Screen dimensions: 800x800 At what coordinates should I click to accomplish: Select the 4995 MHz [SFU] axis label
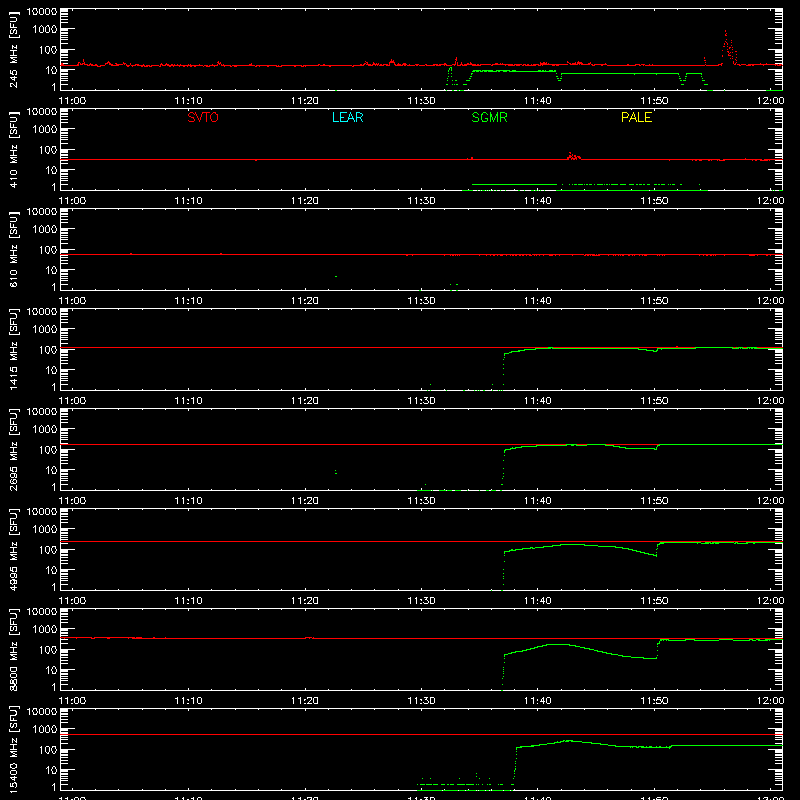coord(14,549)
